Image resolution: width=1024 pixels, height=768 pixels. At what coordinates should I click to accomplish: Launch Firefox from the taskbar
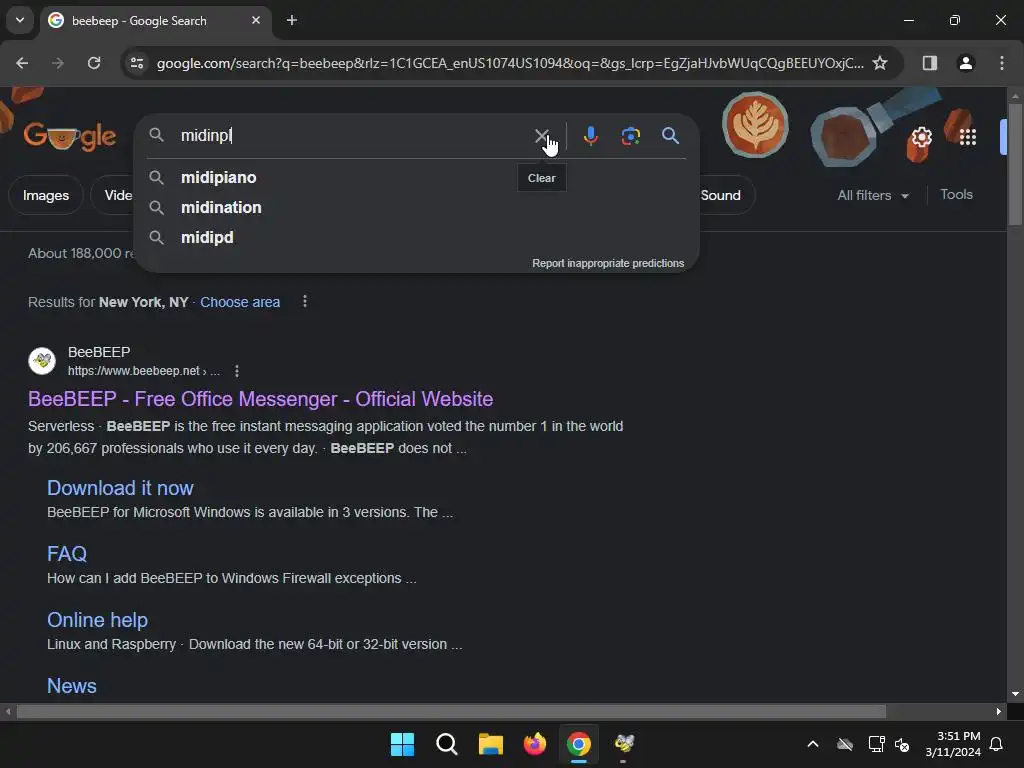[535, 744]
